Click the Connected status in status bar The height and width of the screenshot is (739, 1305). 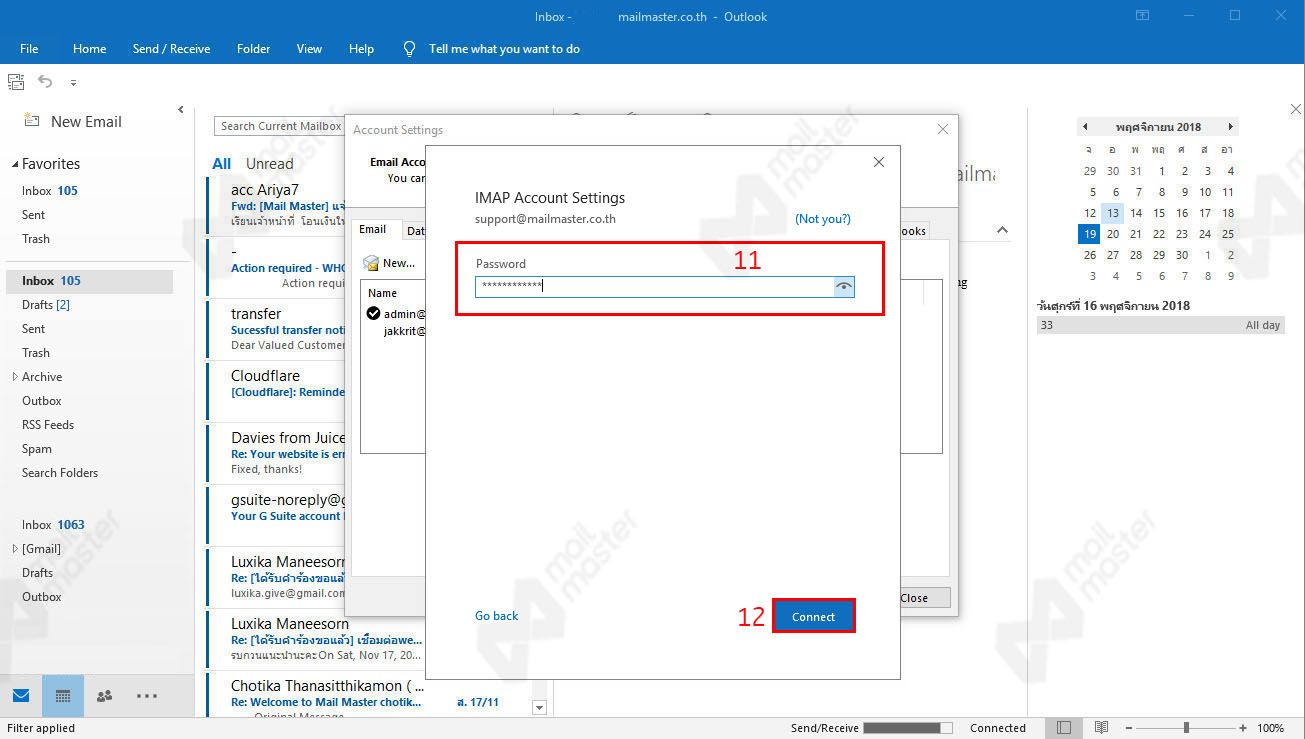coord(997,728)
